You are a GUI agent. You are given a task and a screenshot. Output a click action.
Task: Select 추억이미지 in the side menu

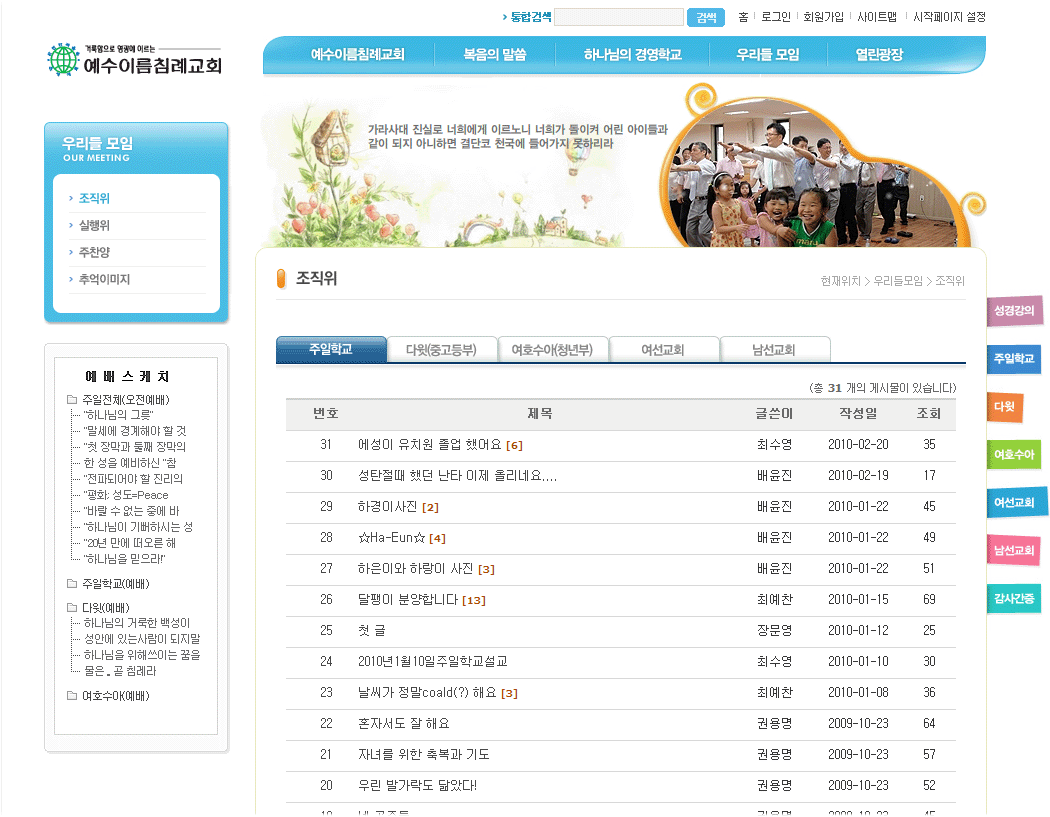click(104, 279)
